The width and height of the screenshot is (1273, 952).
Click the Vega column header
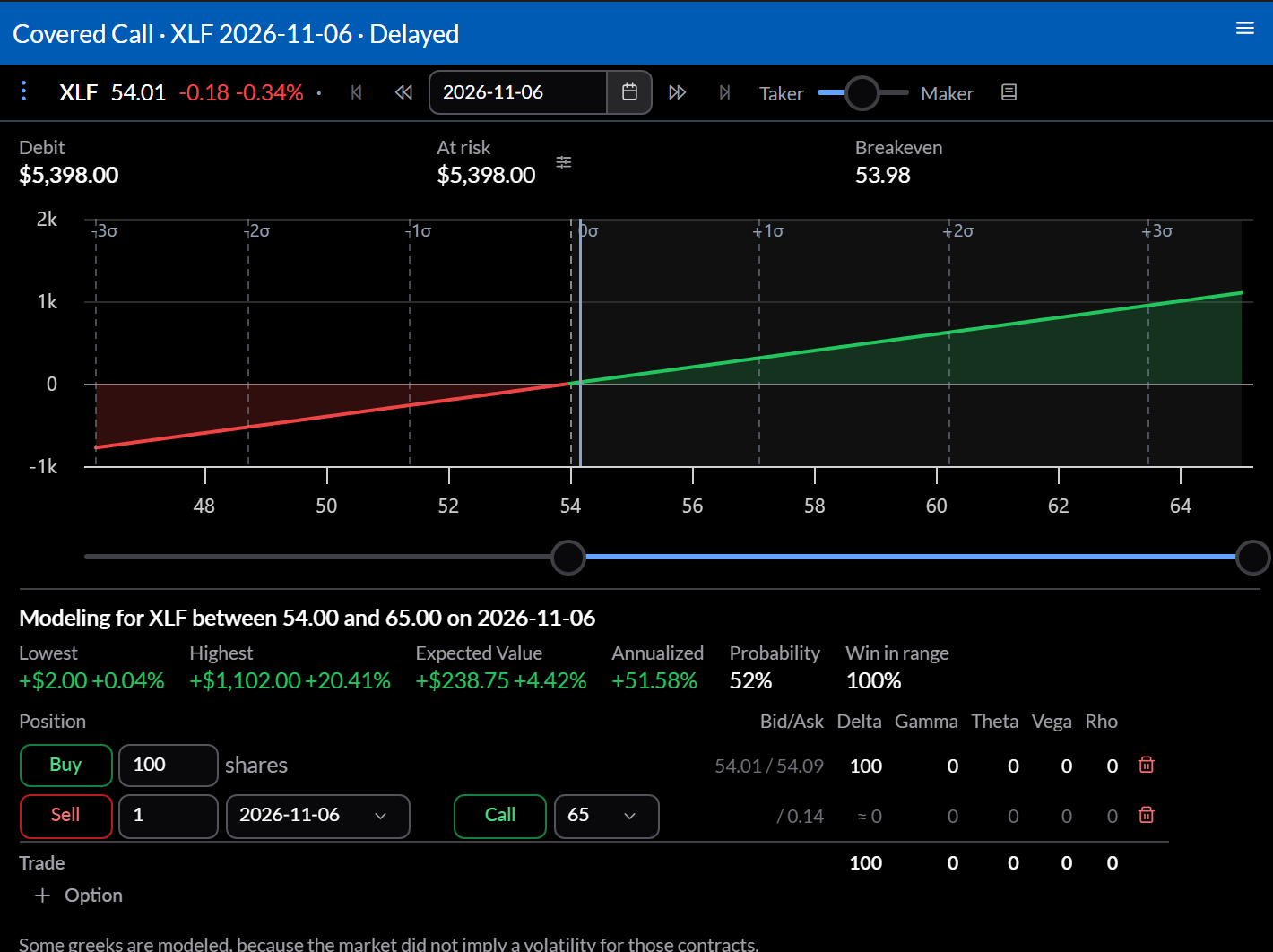point(1052,722)
